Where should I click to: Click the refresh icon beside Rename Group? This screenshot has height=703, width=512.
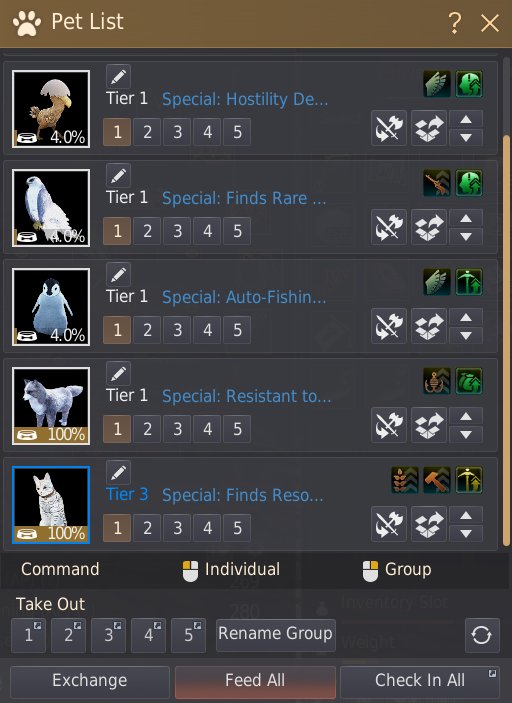pyautogui.click(x=482, y=635)
